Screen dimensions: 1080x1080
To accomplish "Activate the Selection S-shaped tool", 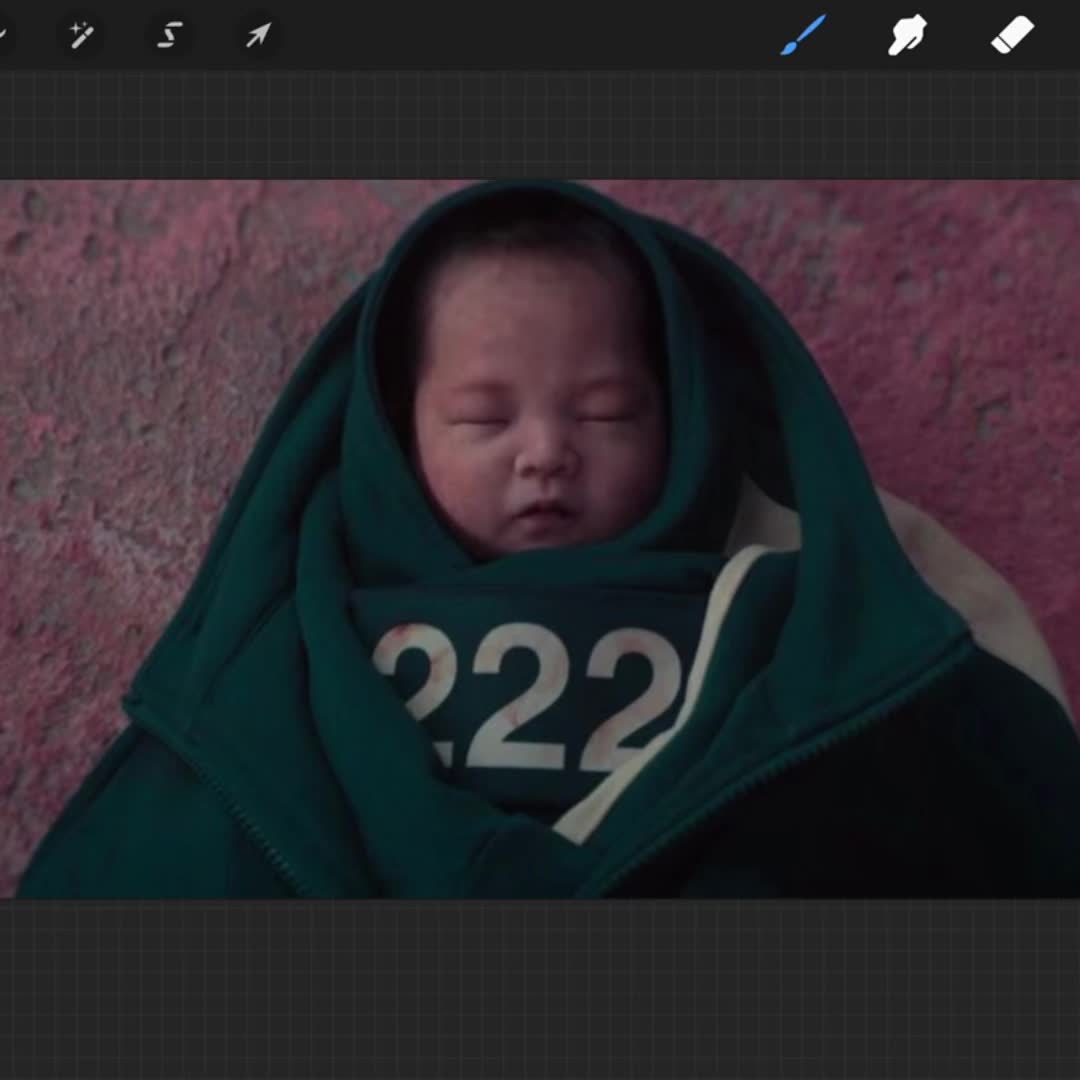I will click(169, 35).
